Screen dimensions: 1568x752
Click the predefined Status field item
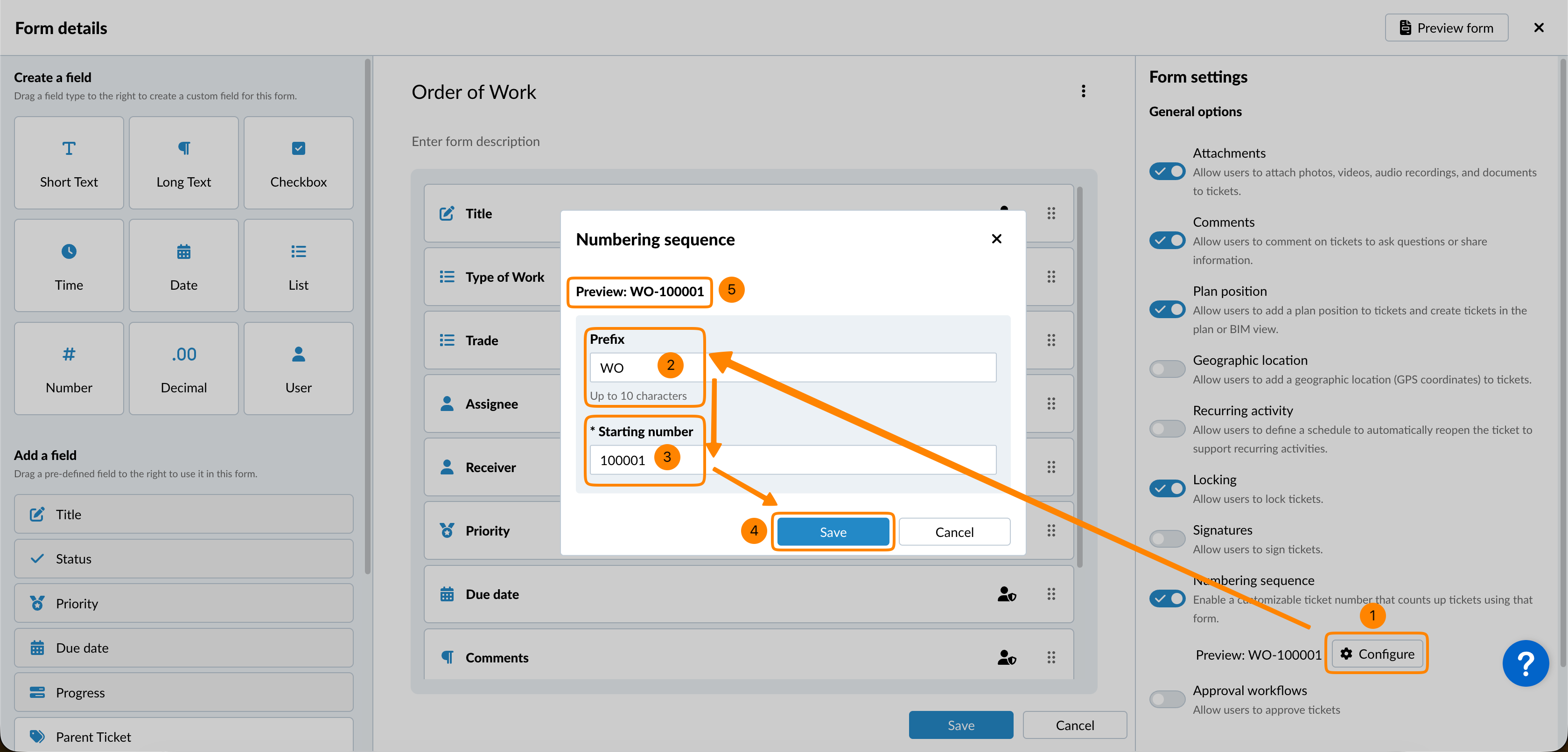tap(183, 558)
